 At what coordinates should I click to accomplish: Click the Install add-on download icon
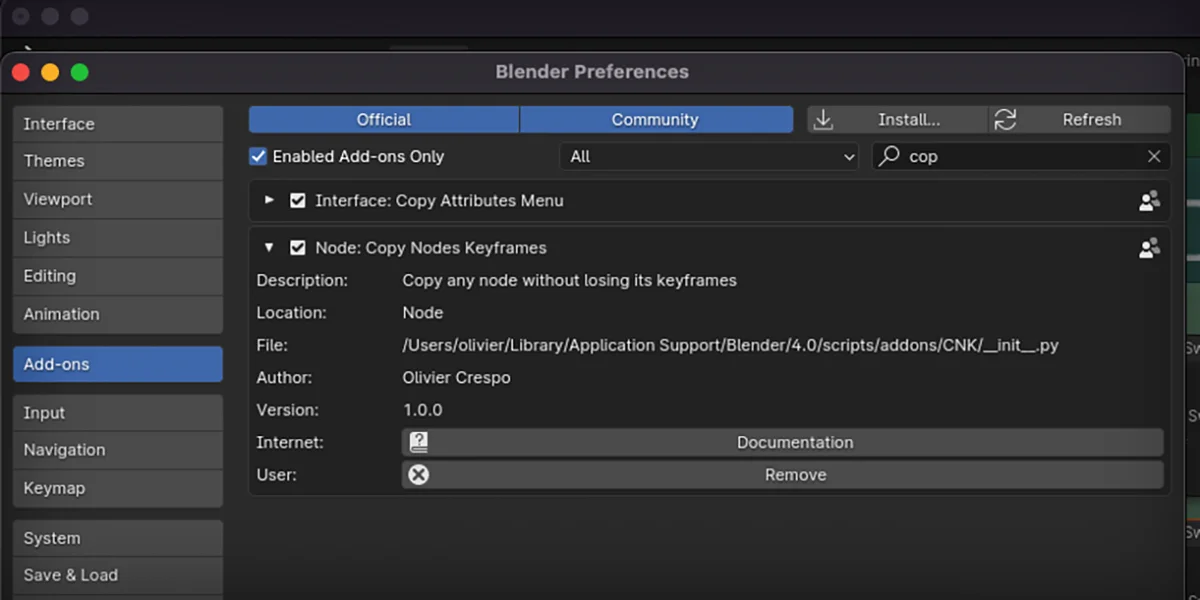coord(822,119)
